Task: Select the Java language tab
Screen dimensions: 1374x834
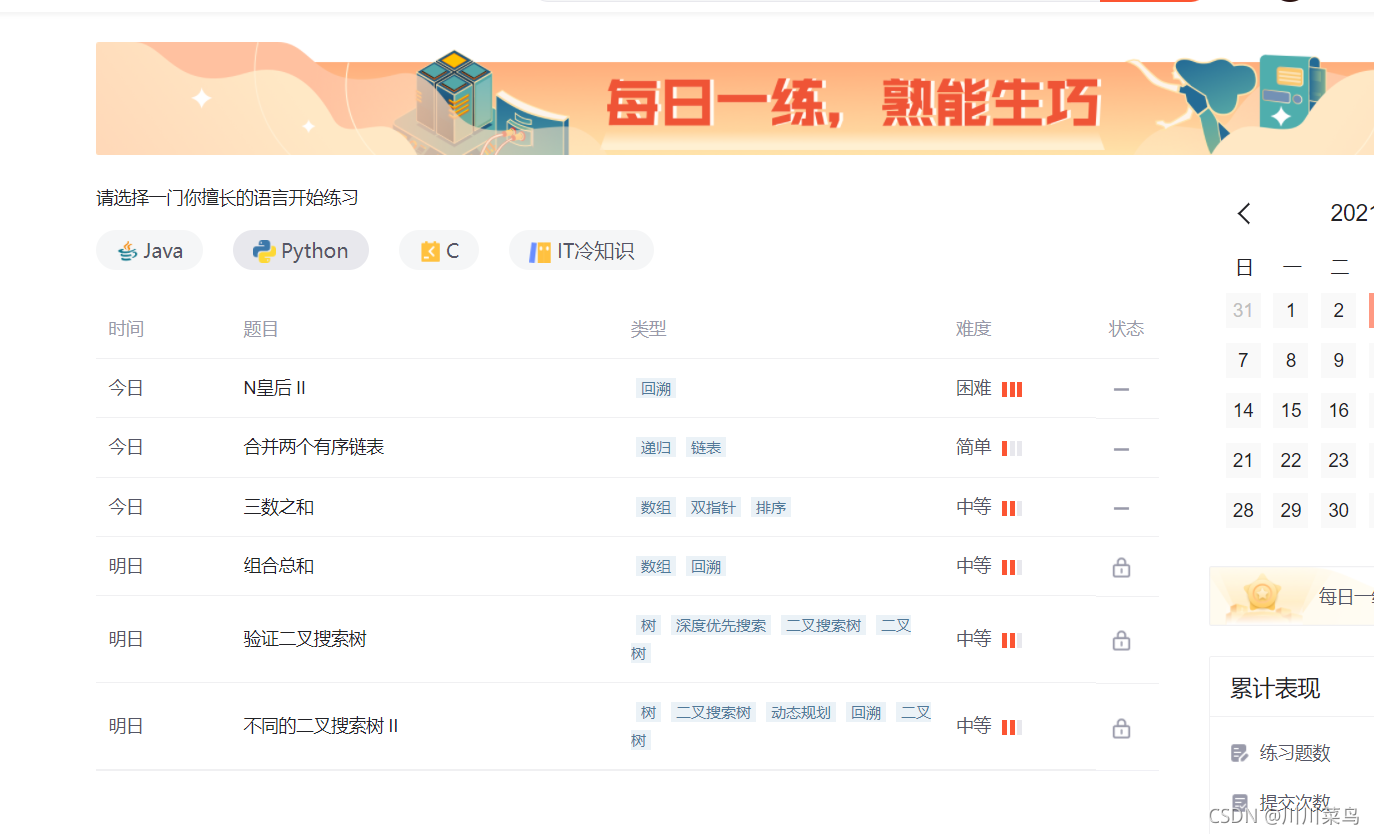Action: [149, 250]
